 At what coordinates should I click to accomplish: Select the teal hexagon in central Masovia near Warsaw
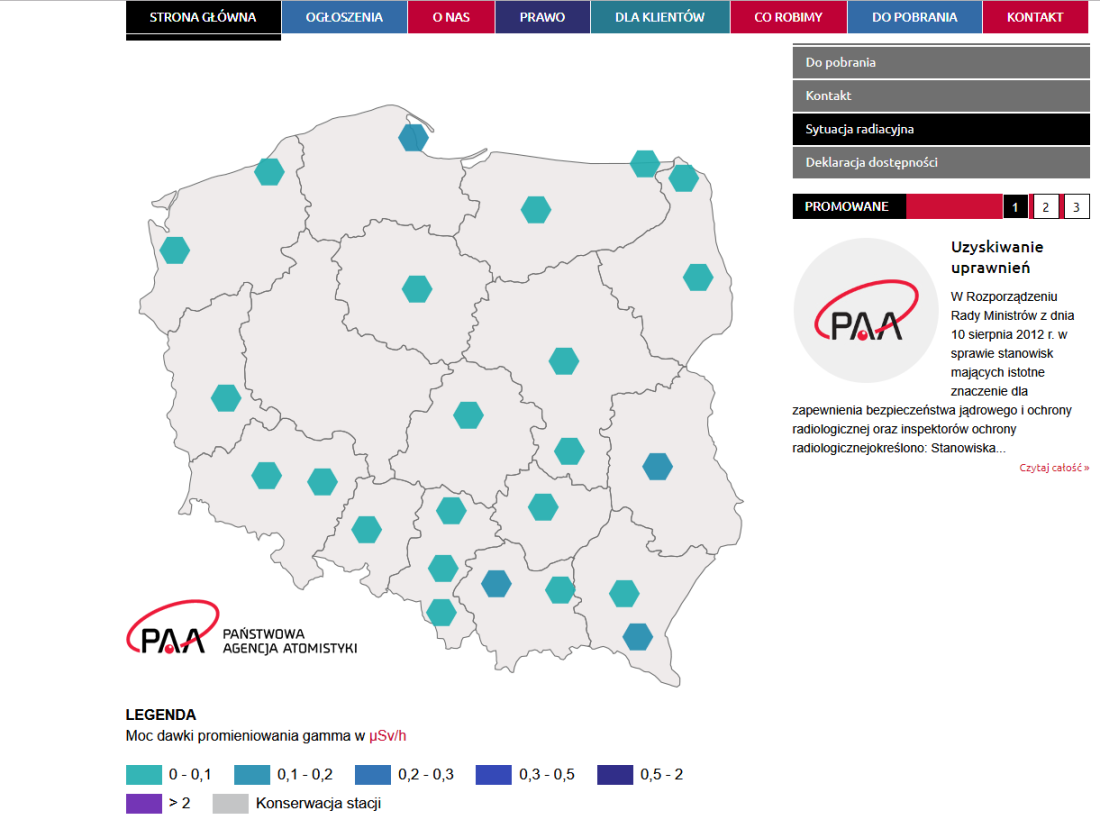point(564,361)
